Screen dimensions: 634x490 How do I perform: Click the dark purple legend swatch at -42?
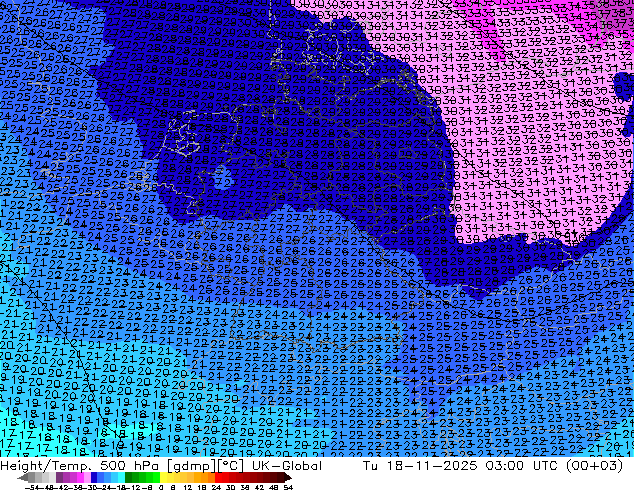click(x=59, y=477)
